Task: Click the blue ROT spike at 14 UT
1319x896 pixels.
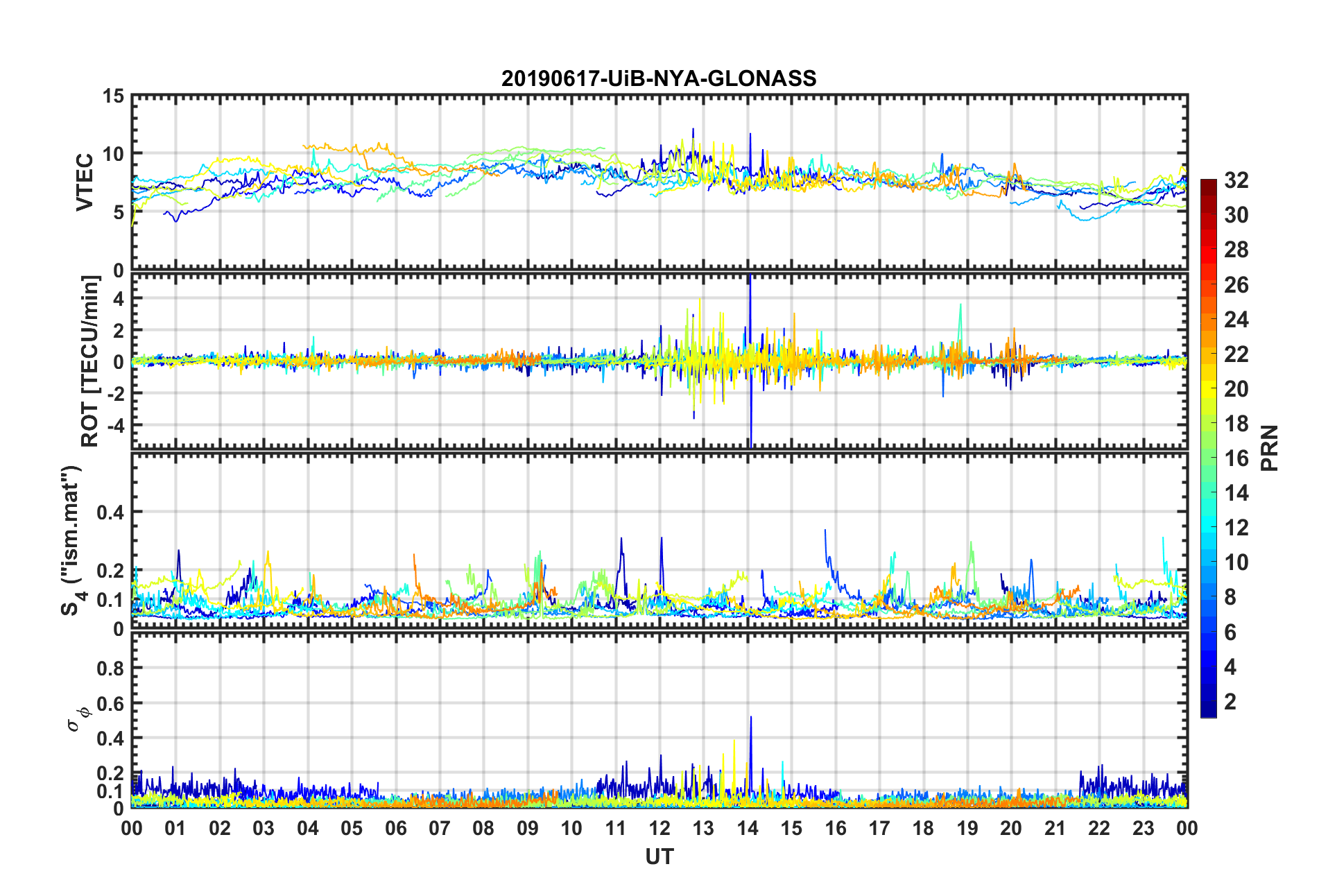Action: point(750,361)
